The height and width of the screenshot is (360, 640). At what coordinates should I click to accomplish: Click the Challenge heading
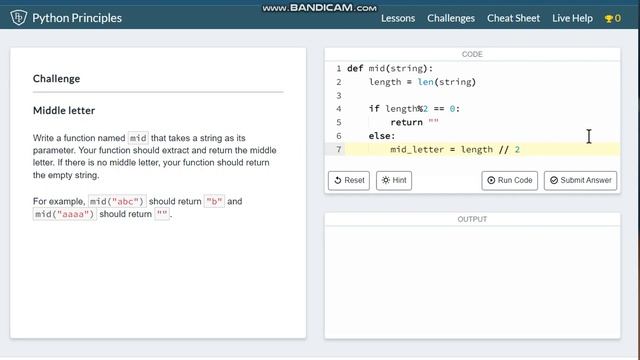coord(56,78)
